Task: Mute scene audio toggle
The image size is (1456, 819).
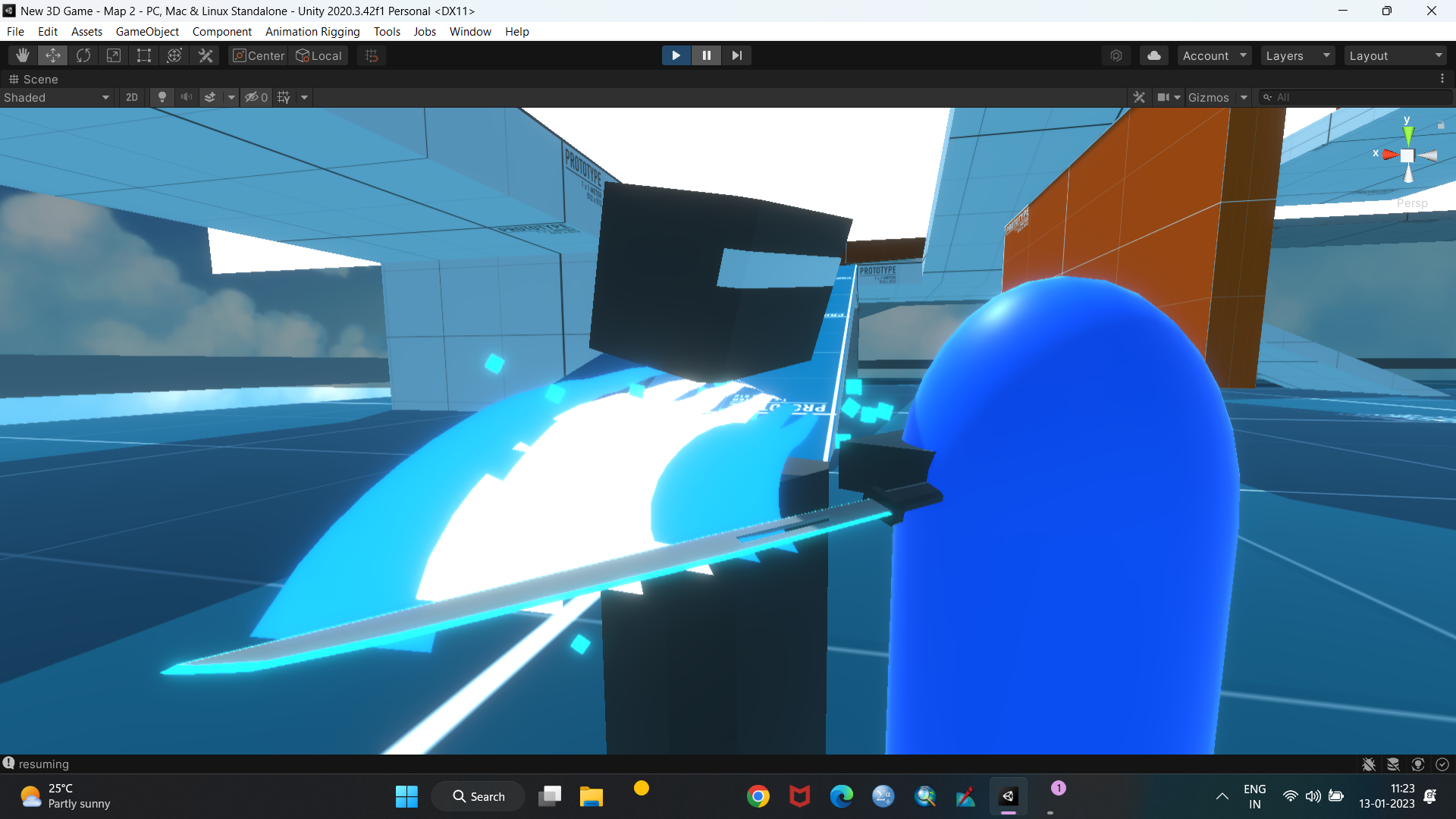Action: pos(186,97)
